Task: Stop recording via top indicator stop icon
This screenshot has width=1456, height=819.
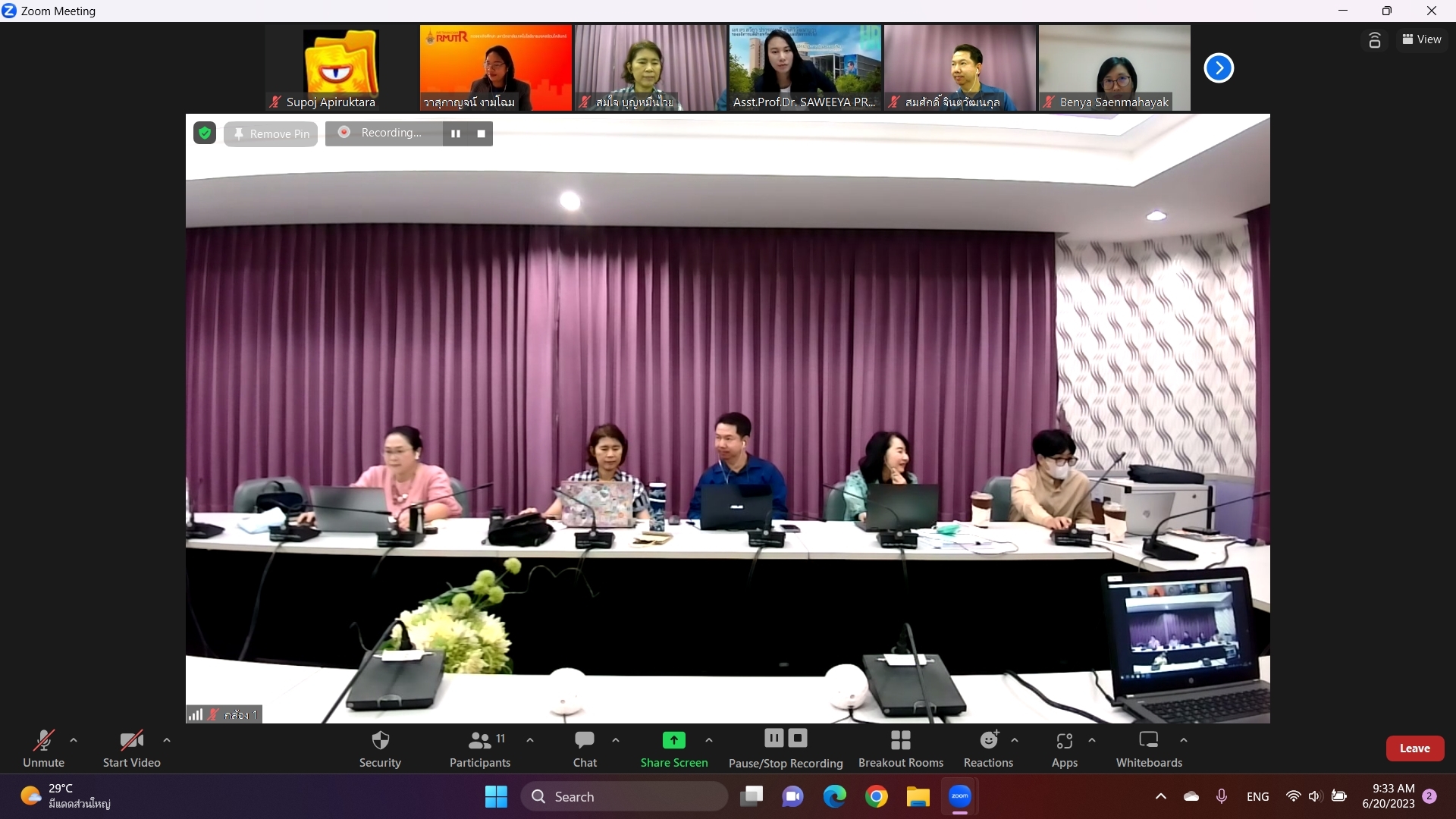Action: click(481, 133)
